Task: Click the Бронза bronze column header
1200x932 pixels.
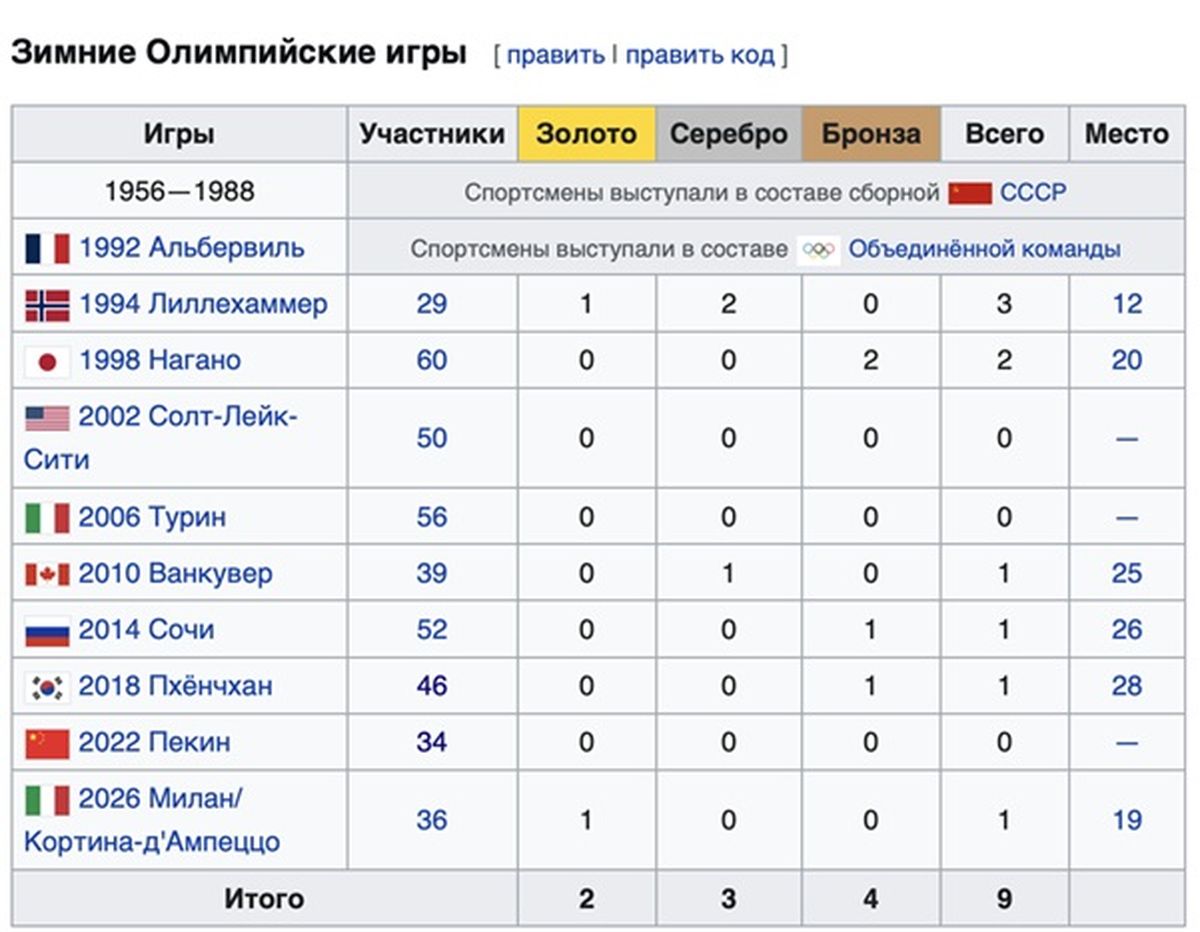Action: [871, 134]
